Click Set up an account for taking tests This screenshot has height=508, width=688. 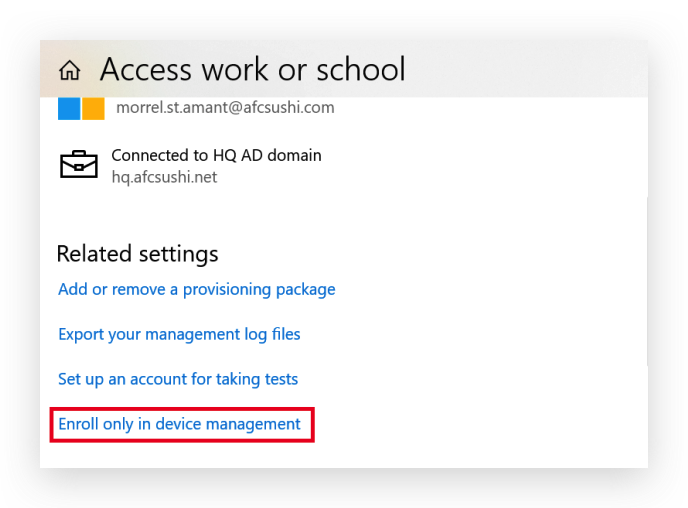tap(178, 379)
